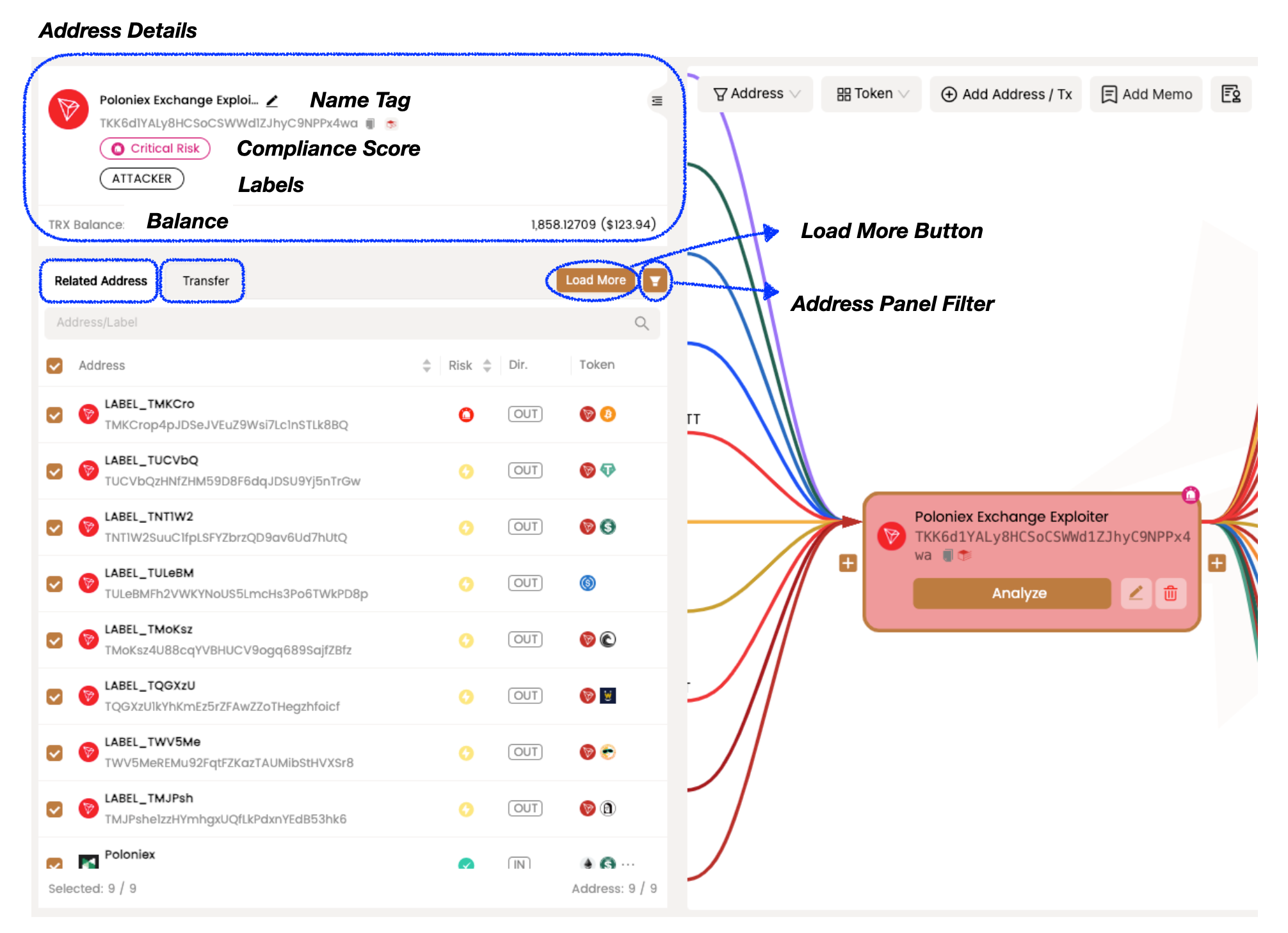Open the Token dropdown in the toolbar
This screenshot has width=1288, height=933.
pyautogui.click(x=872, y=94)
